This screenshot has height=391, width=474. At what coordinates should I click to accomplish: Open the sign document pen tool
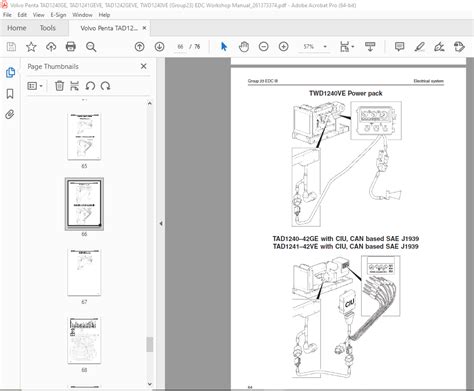pyautogui.click(x=439, y=47)
